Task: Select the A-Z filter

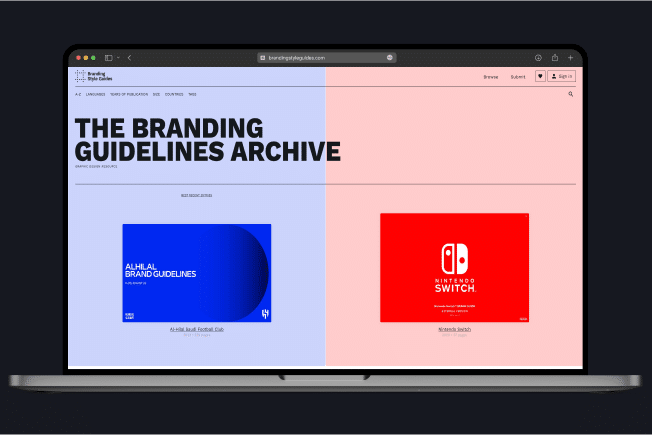Action: coord(78,94)
